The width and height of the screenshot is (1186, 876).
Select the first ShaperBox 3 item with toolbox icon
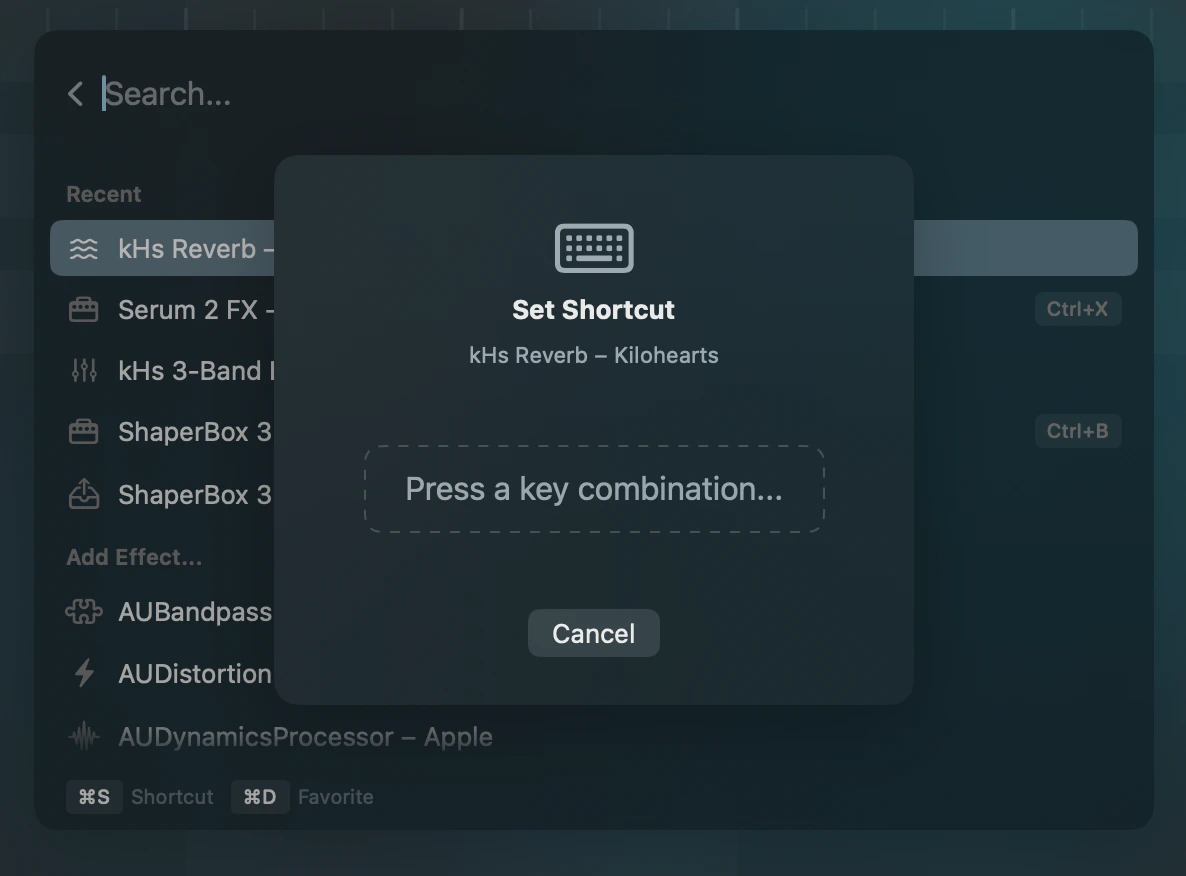[x=594, y=432]
